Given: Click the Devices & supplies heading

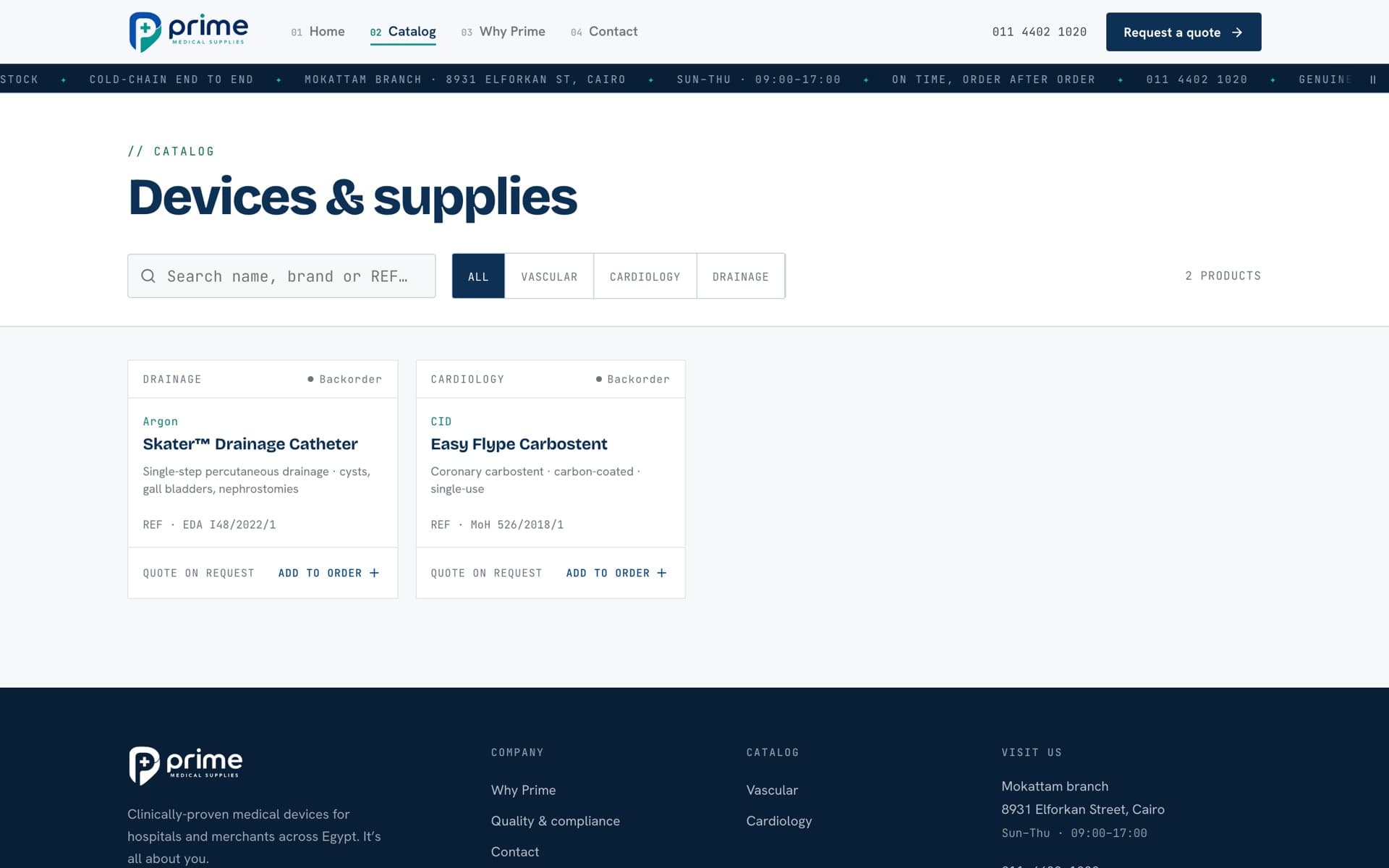Looking at the screenshot, I should tap(352, 197).
